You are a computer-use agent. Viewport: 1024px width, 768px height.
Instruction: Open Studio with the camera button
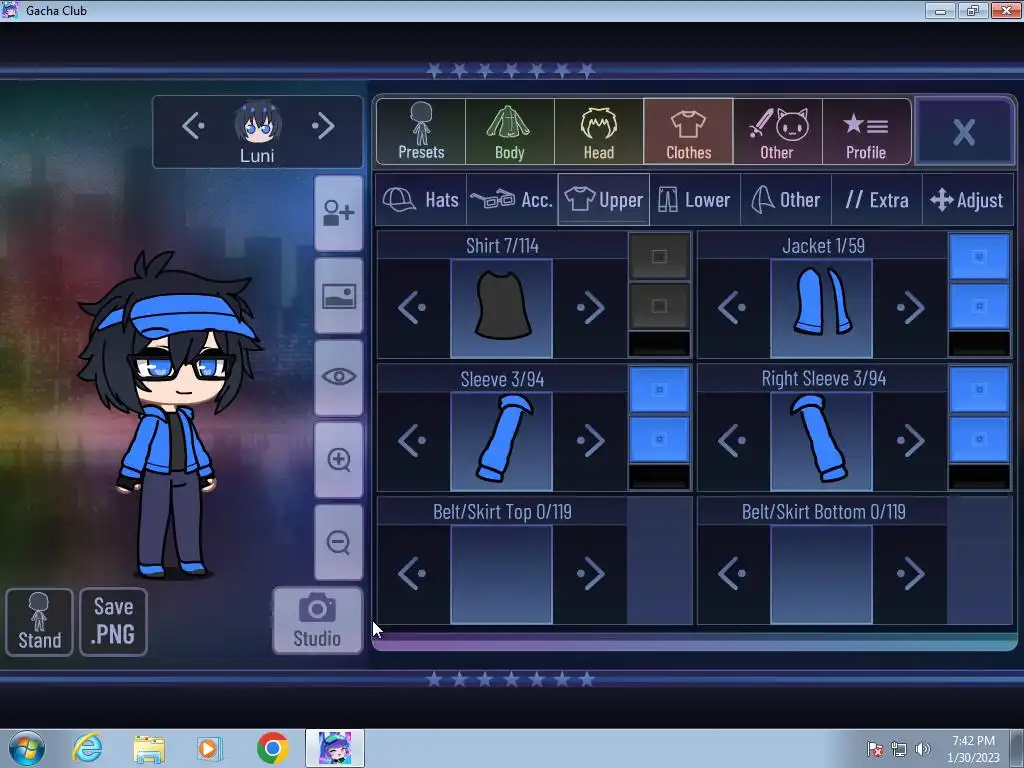pyautogui.click(x=317, y=620)
